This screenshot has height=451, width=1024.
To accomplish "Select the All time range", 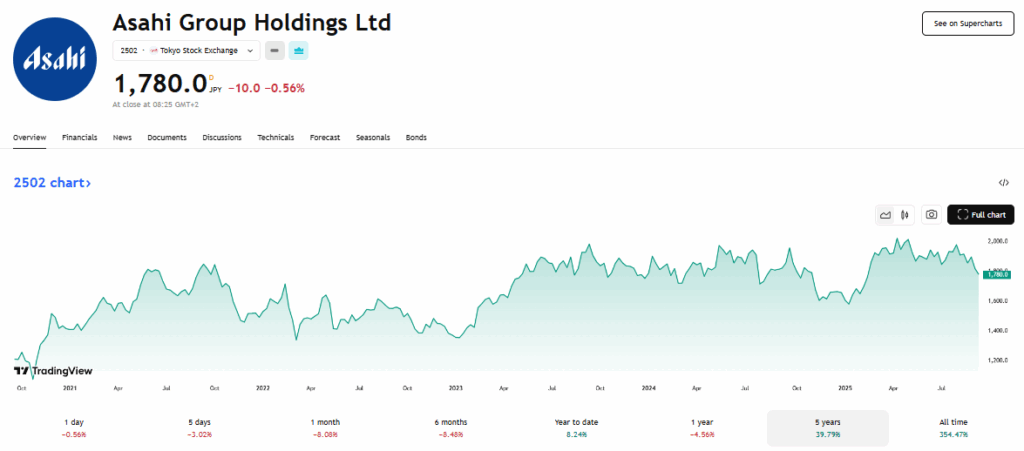I will coord(954,428).
